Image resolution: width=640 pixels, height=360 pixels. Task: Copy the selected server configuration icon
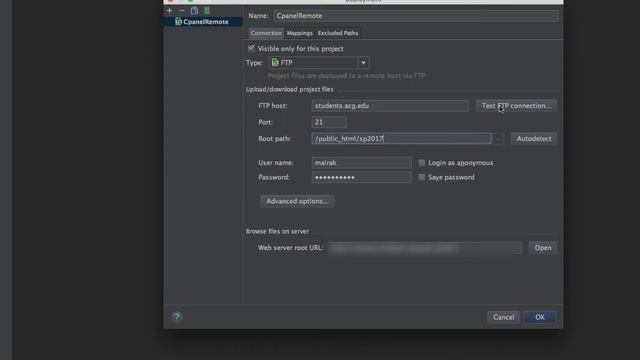point(194,11)
